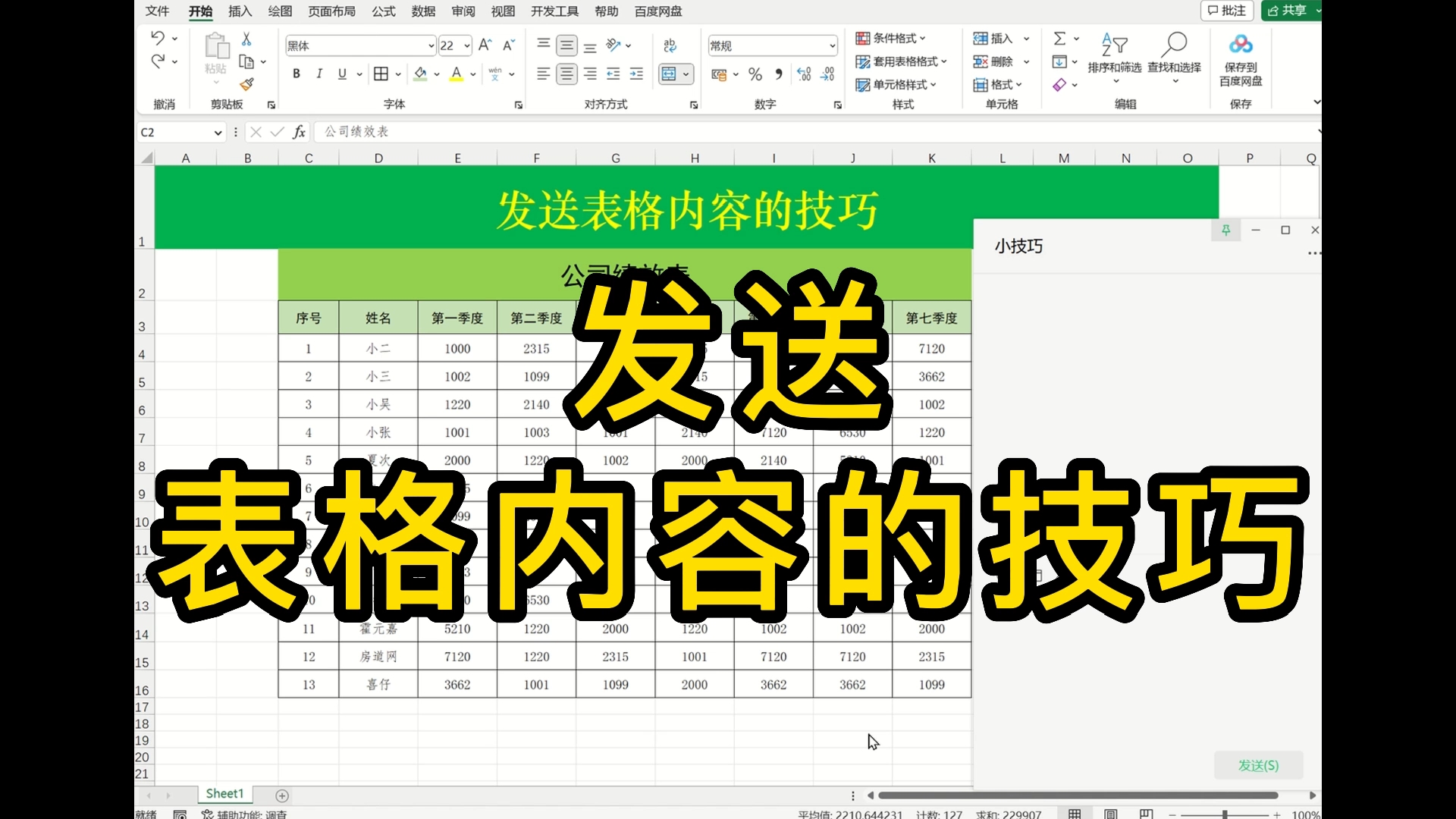
Task: Click the Sheet1 worksheet tab
Action: 224,793
